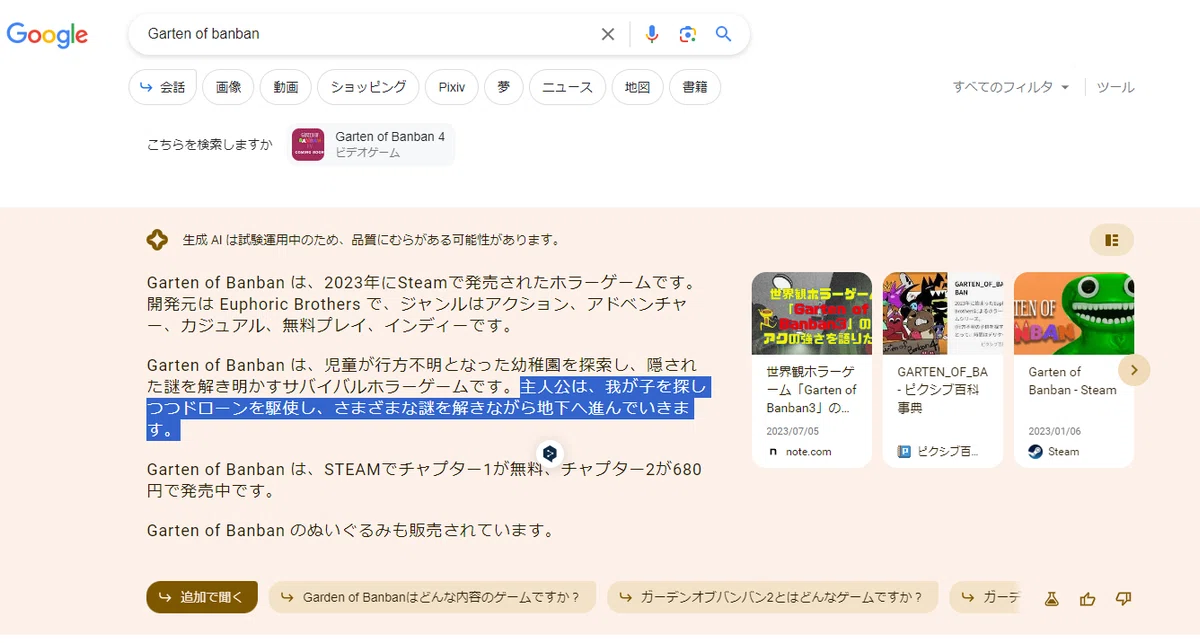The height and width of the screenshot is (643, 1200).
Task: Click the generative AI sparkle icon
Action: (157, 240)
